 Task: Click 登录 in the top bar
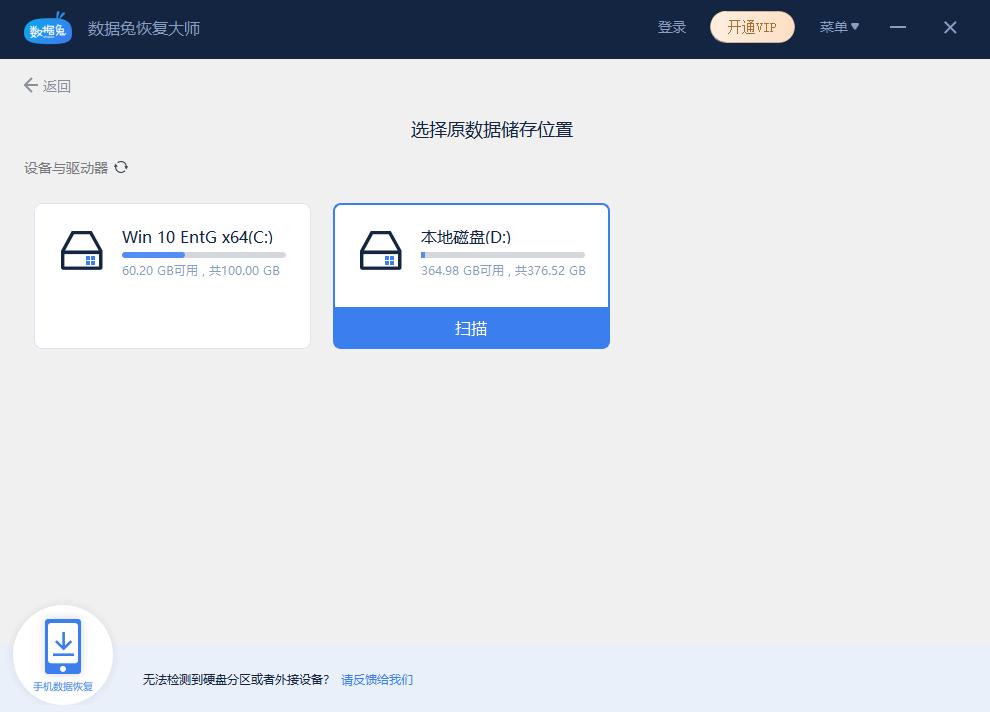672,27
